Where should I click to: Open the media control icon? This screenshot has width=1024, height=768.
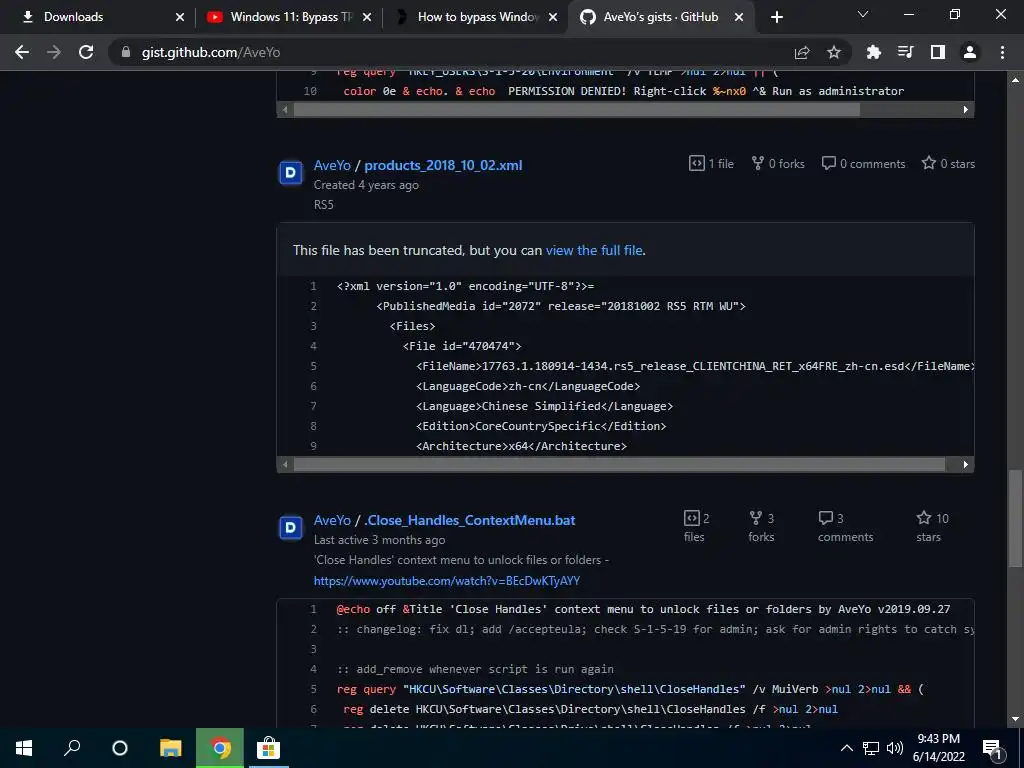coord(906,52)
